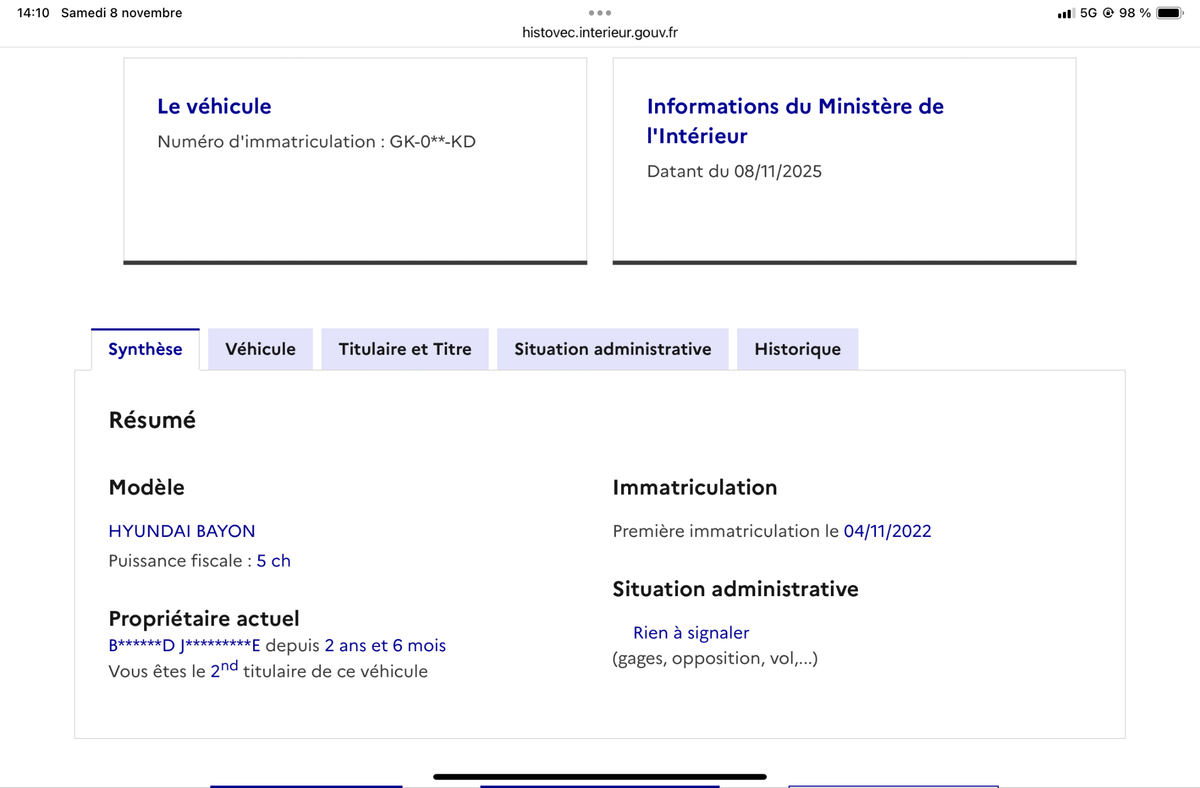1200x788 pixels.
Task: Click the 2nd titulaire ordinal text
Action: click(x=225, y=669)
